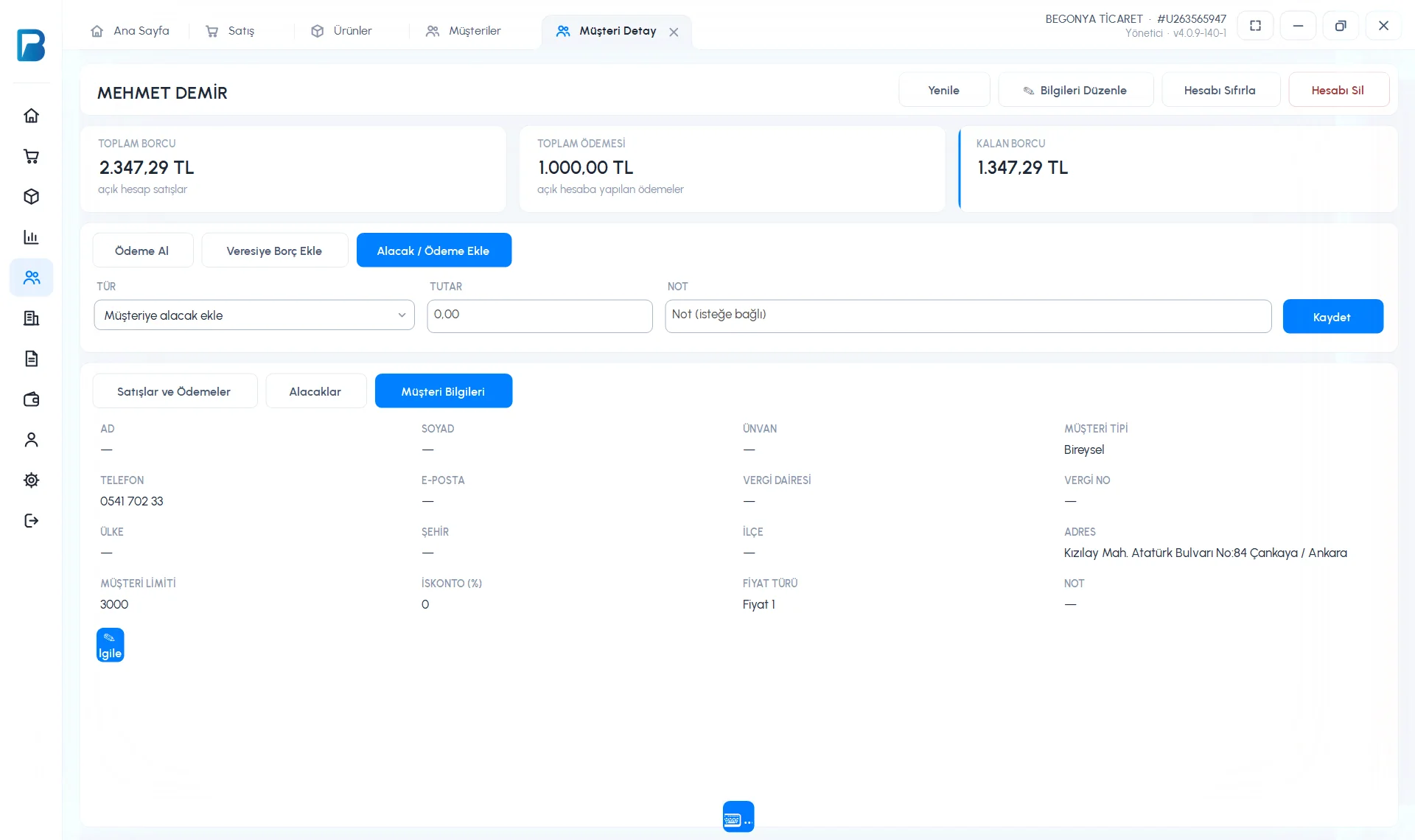Switch to Ana Sayfa tab
The height and width of the screenshot is (840, 1415).
point(130,31)
